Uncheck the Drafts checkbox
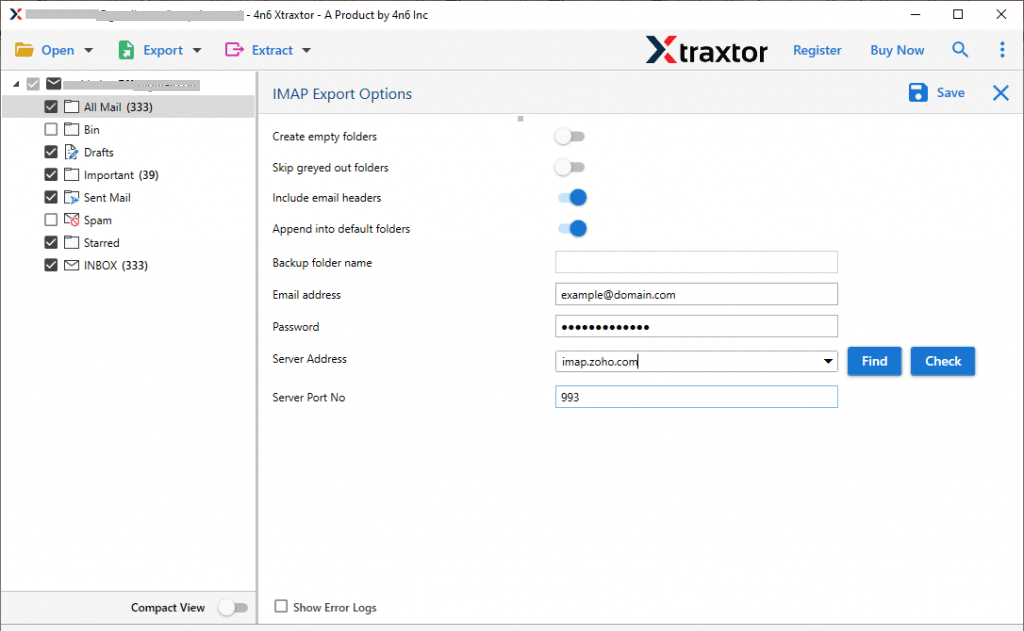Screen dimensions: 1024x631 coord(51,152)
